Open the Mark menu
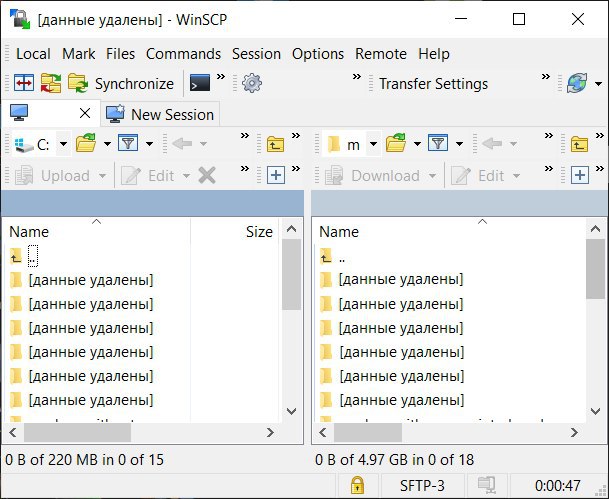 (78, 54)
